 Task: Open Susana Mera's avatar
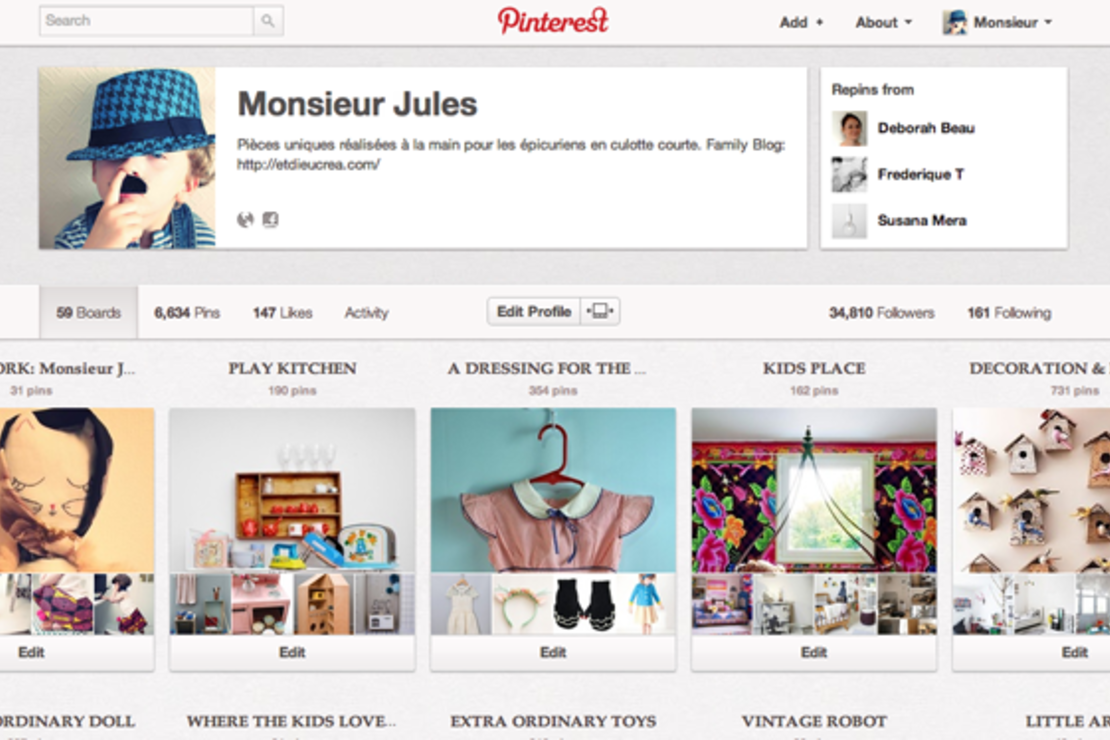click(849, 221)
